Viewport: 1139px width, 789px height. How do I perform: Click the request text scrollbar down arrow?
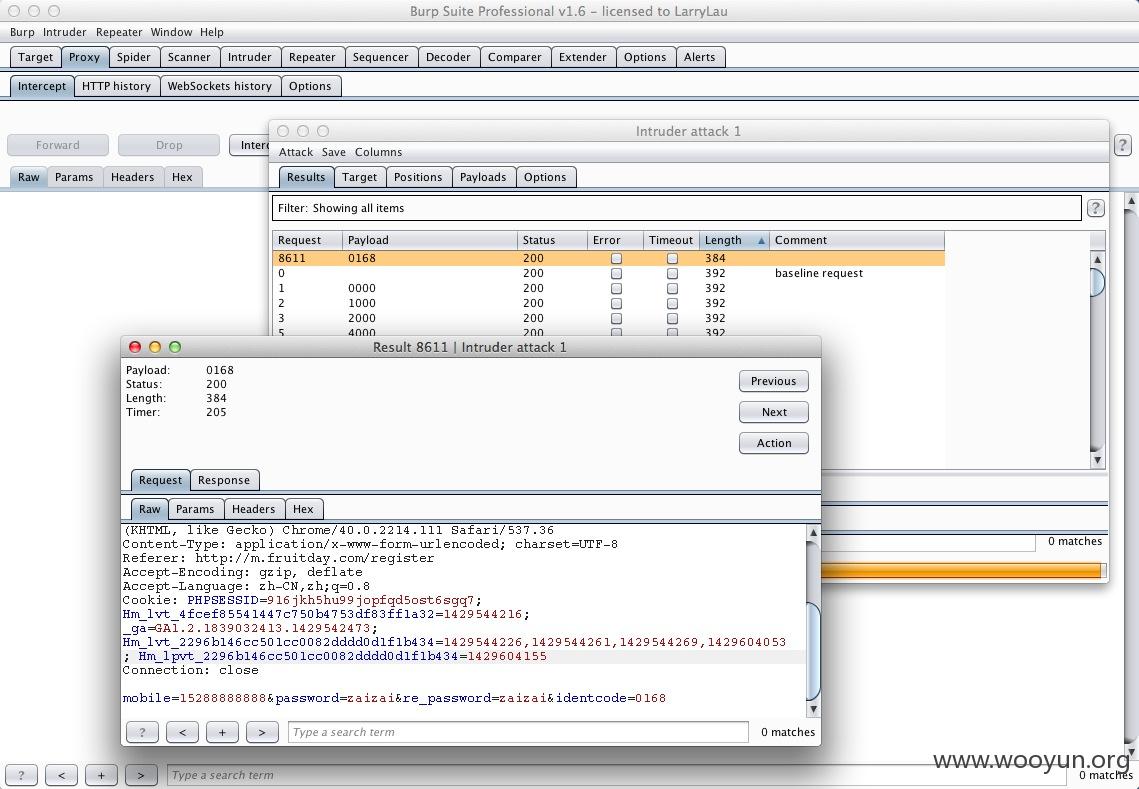(813, 709)
